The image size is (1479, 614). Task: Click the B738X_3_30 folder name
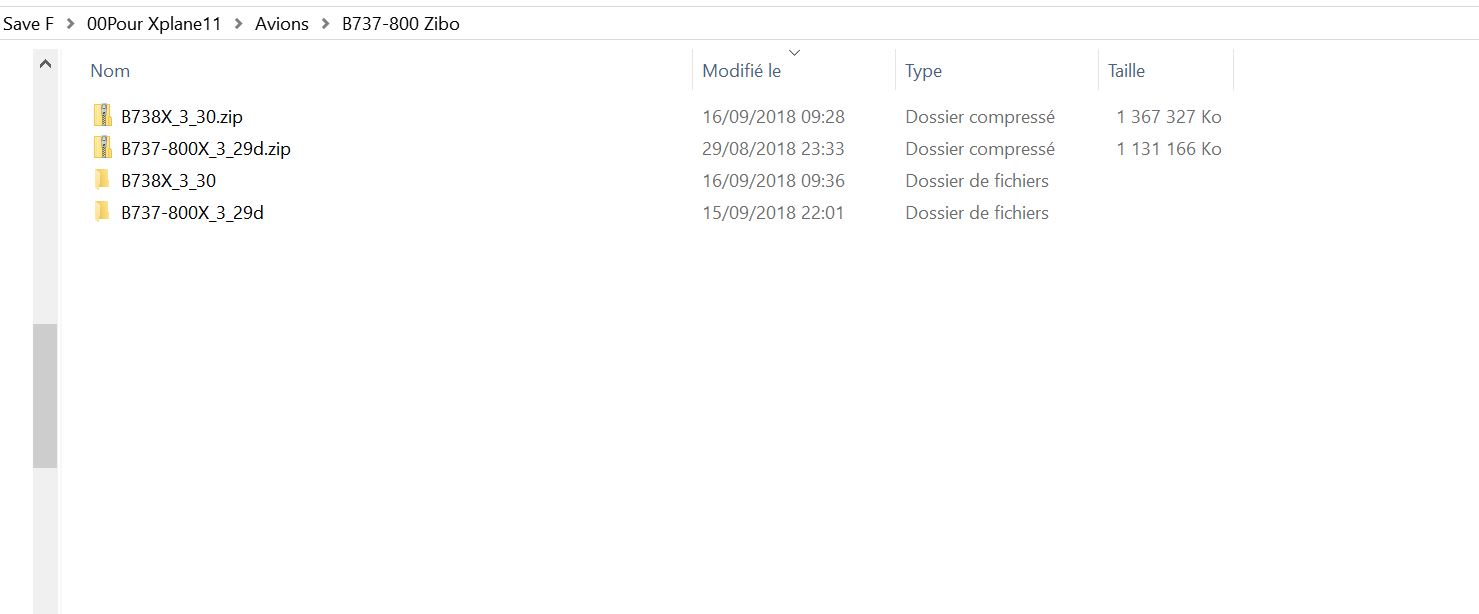168,181
